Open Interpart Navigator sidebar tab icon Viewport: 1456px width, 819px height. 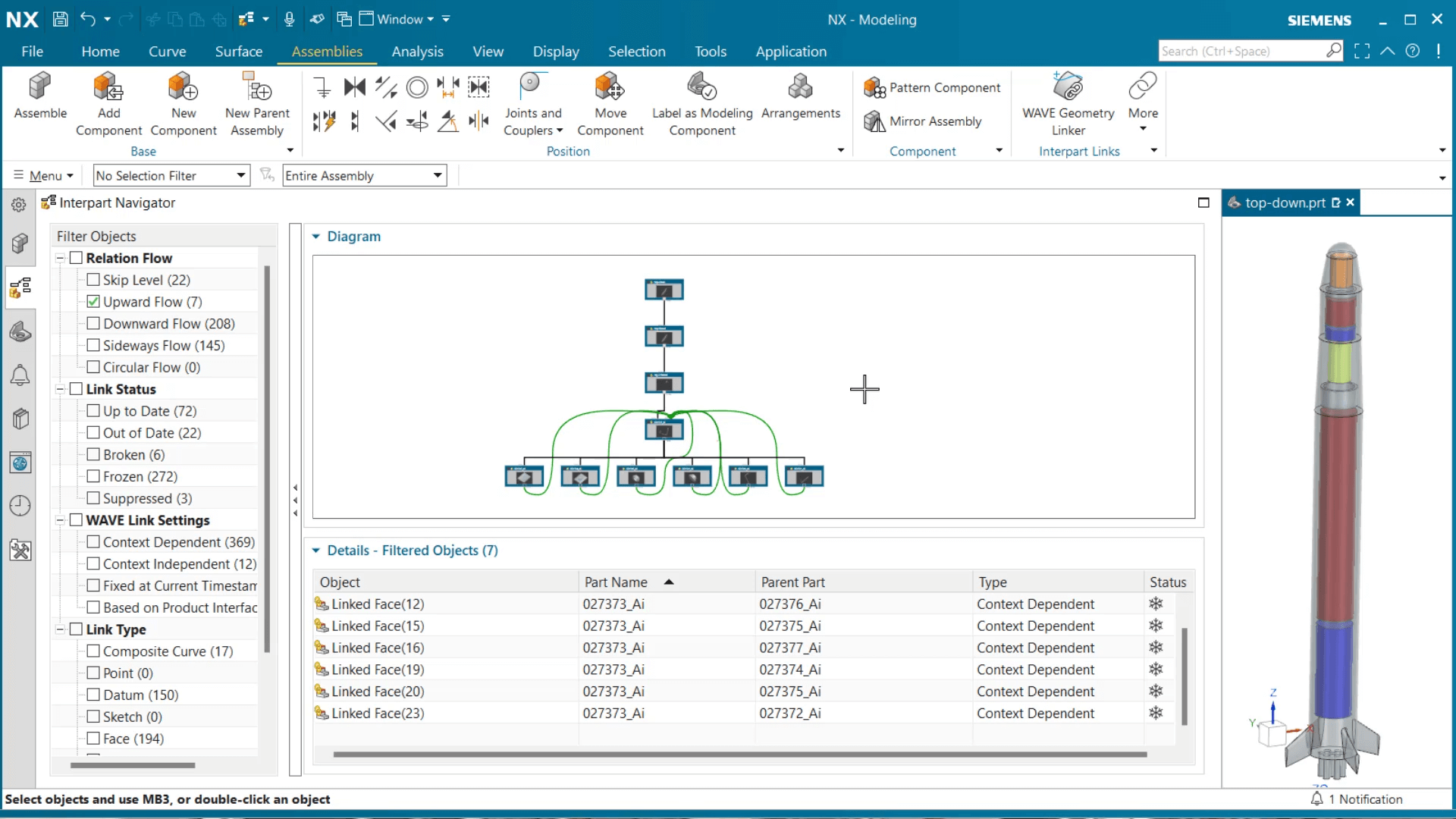(x=20, y=287)
